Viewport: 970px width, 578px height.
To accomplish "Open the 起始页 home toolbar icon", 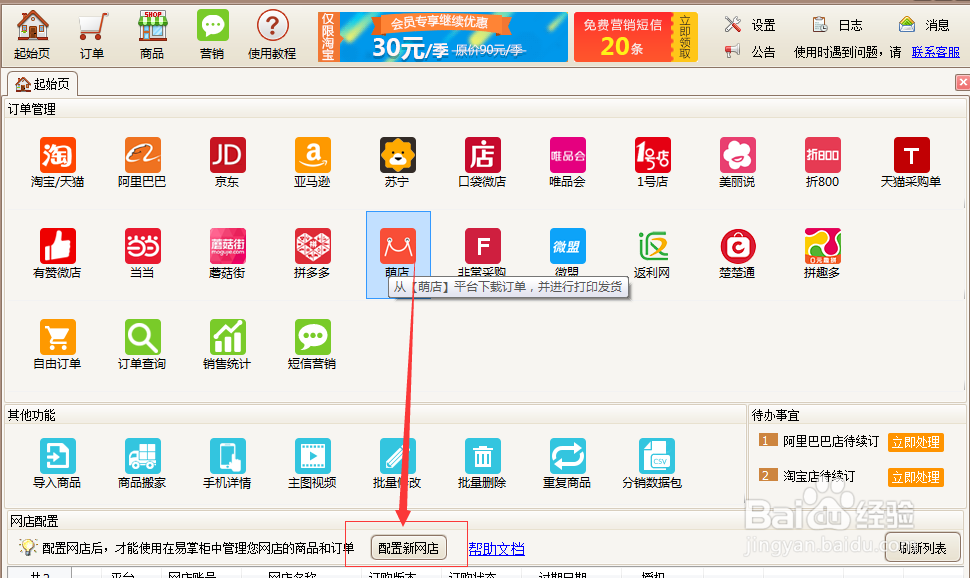I will pyautogui.click(x=32, y=35).
